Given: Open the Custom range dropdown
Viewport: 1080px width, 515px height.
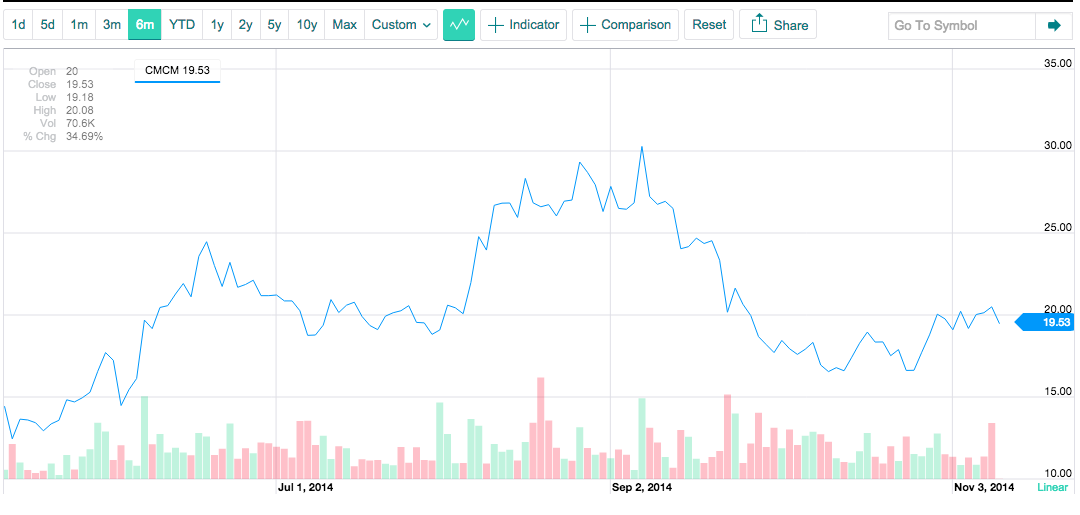Looking at the screenshot, I should click(x=401, y=25).
